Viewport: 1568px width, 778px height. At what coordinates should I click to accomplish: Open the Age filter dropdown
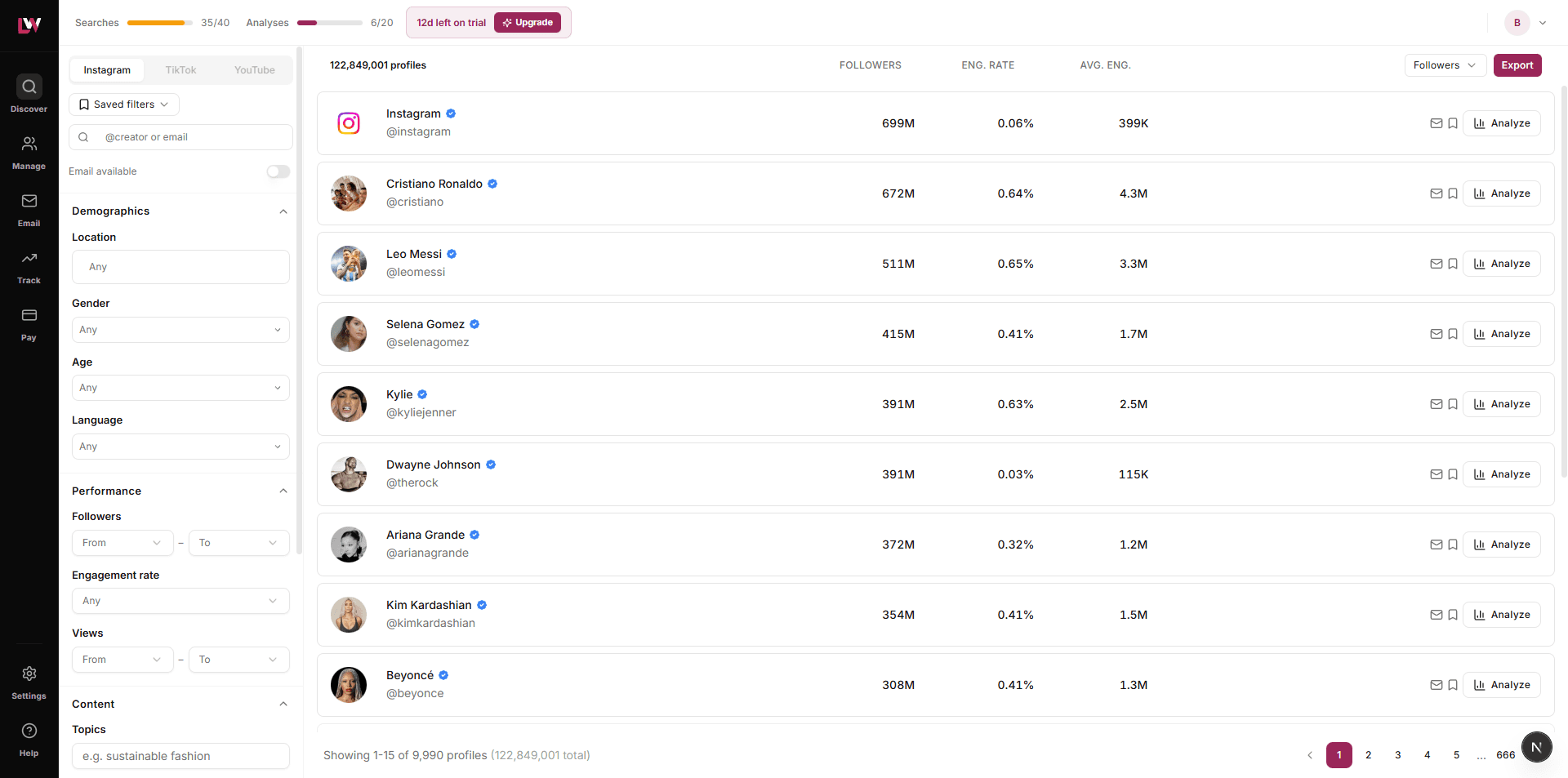pyautogui.click(x=180, y=388)
